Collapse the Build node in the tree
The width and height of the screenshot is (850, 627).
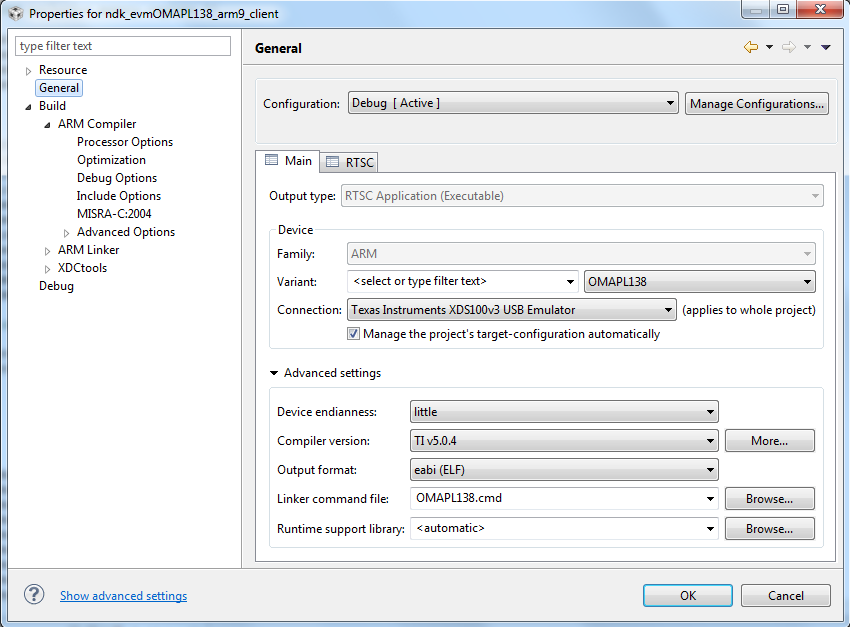[x=28, y=105]
